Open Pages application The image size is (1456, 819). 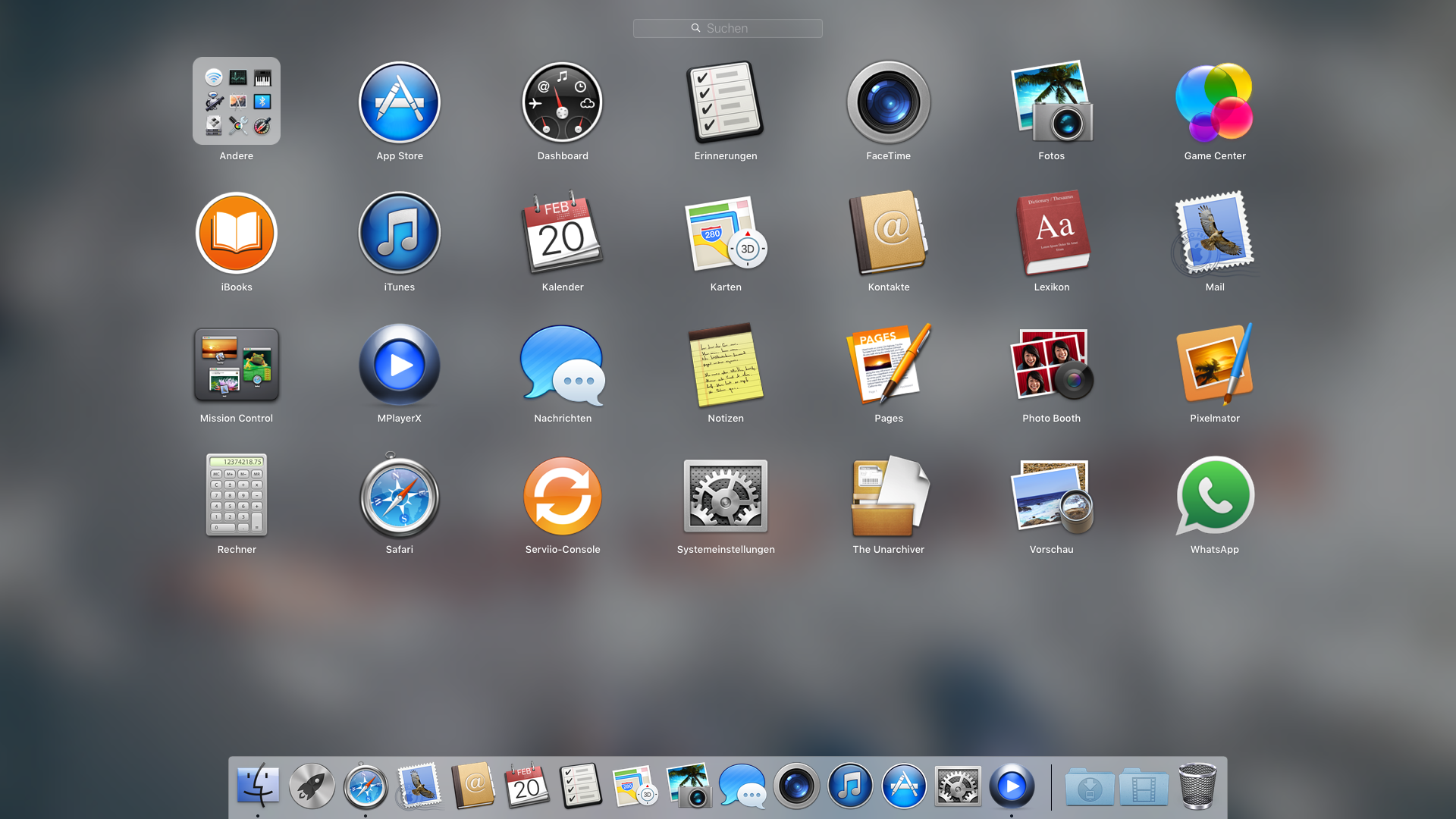coord(889,365)
